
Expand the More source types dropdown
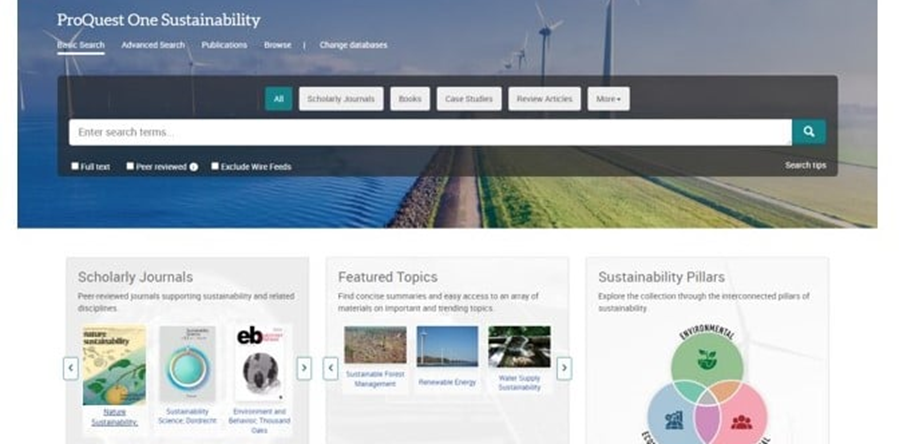pos(608,99)
